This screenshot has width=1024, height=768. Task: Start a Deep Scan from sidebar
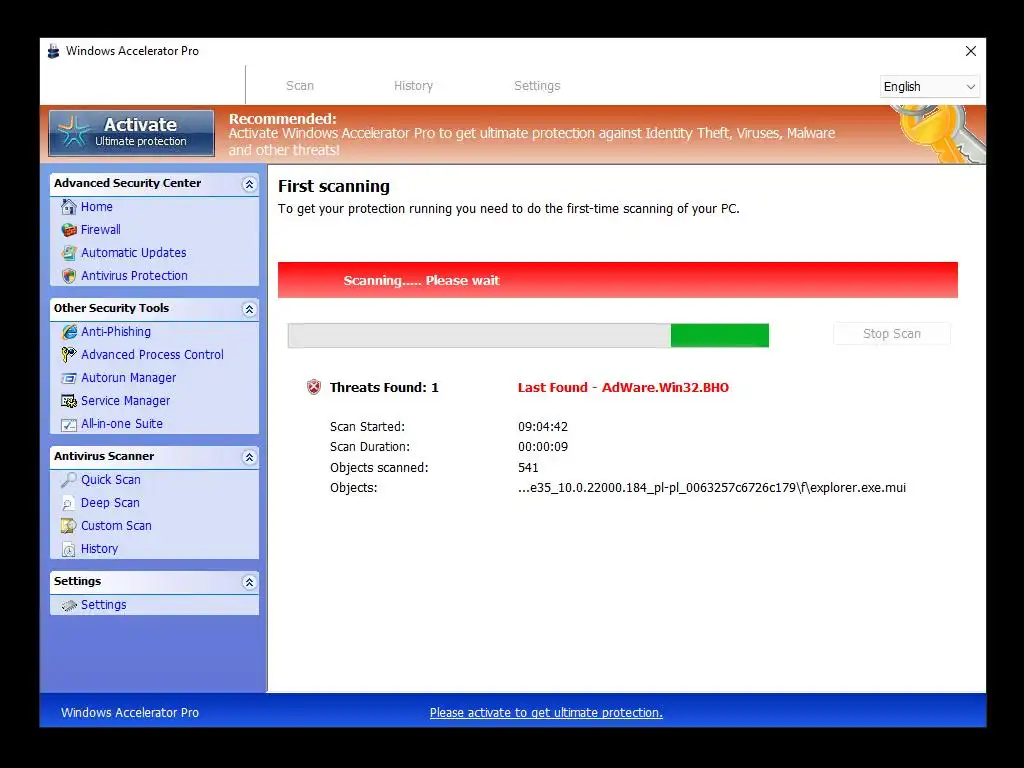coord(110,502)
